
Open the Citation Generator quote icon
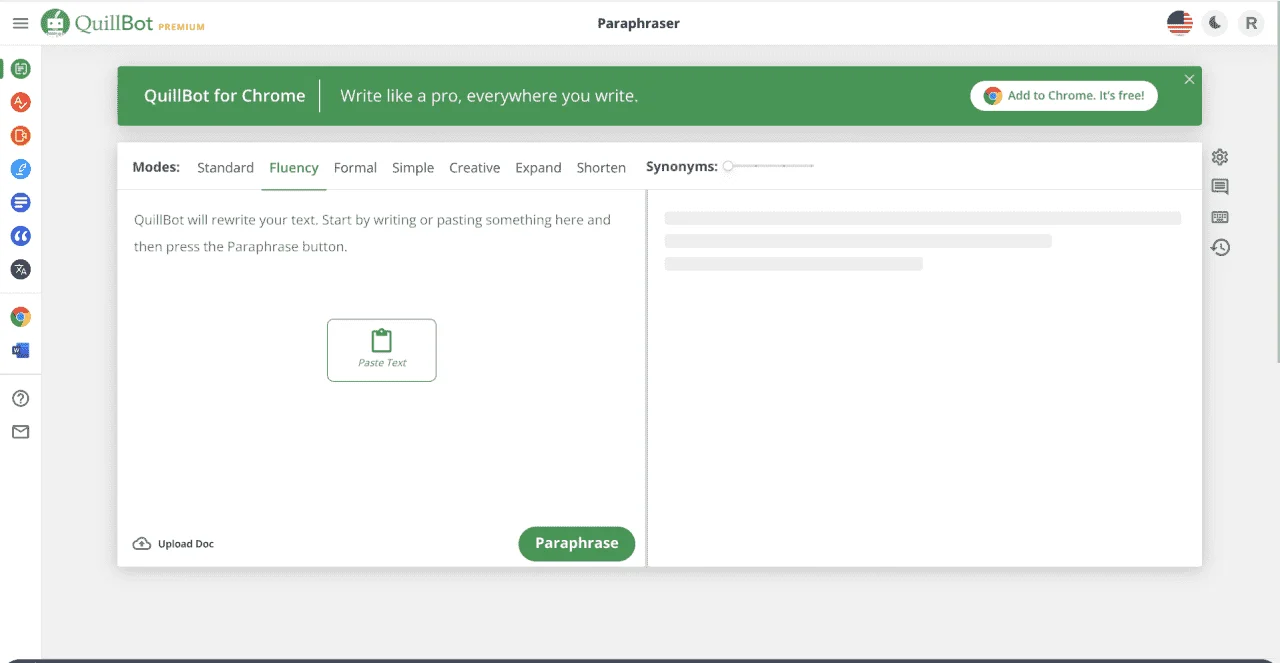coord(20,236)
